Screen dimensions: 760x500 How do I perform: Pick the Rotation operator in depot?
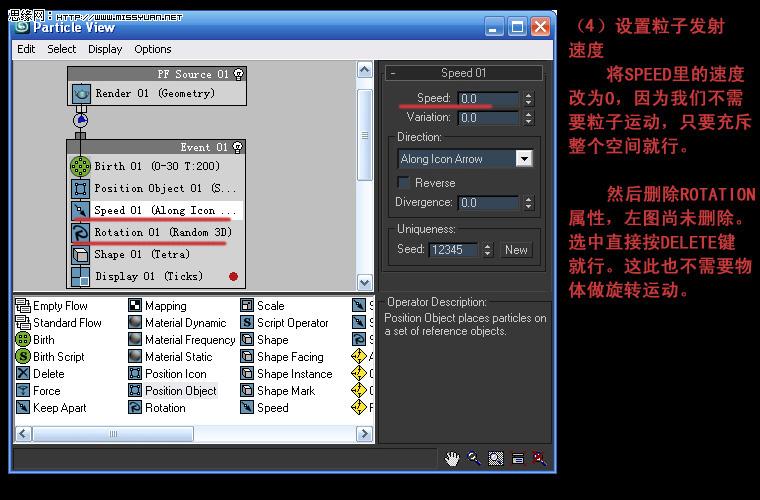(157, 407)
